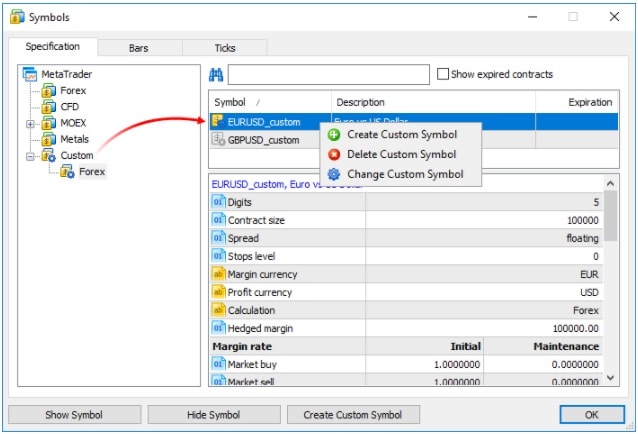Click the Margin currency value EUR
This screenshot has height=434, width=638.
590,275
